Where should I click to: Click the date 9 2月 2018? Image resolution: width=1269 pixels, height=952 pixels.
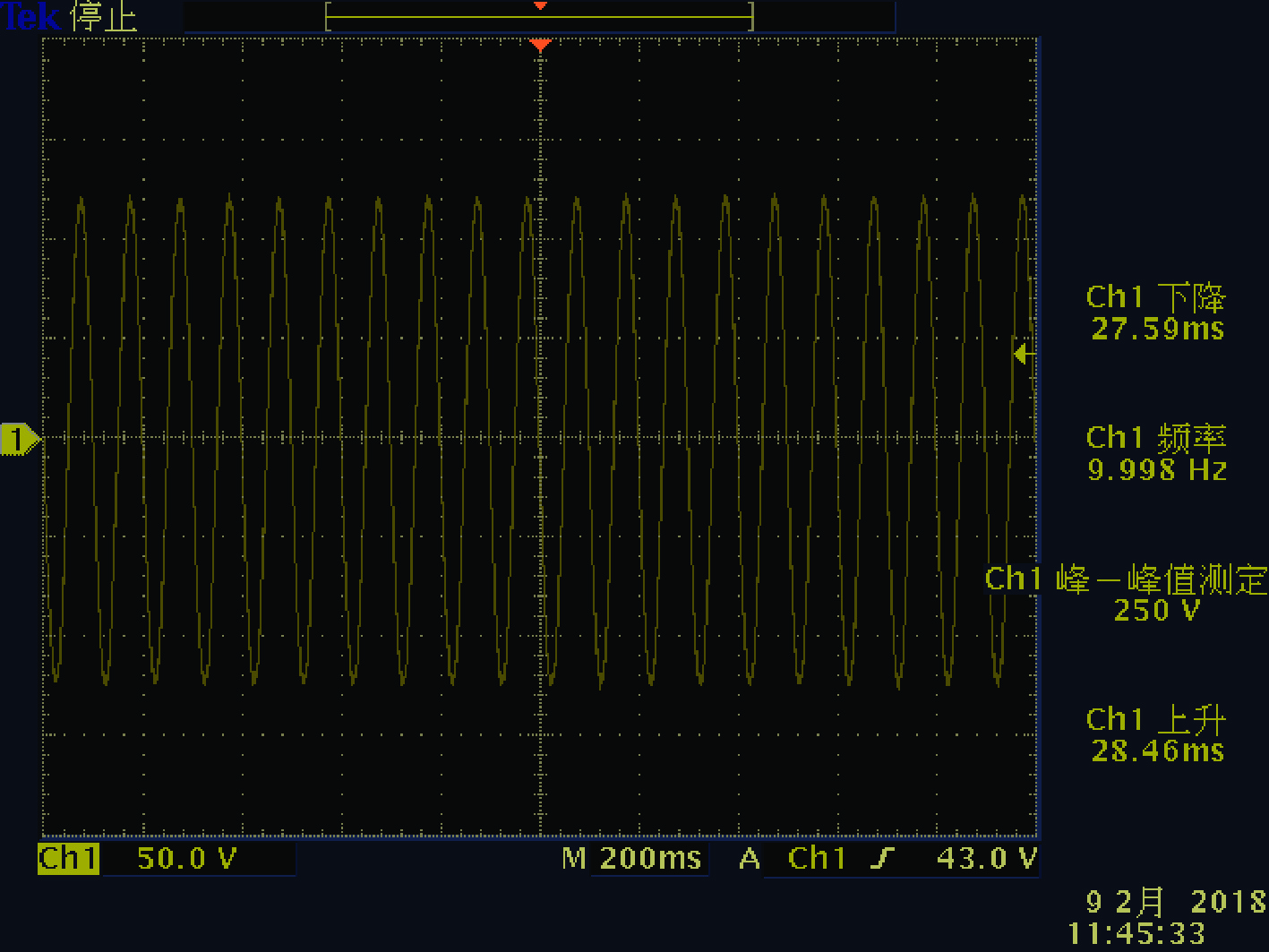[x=1176, y=902]
